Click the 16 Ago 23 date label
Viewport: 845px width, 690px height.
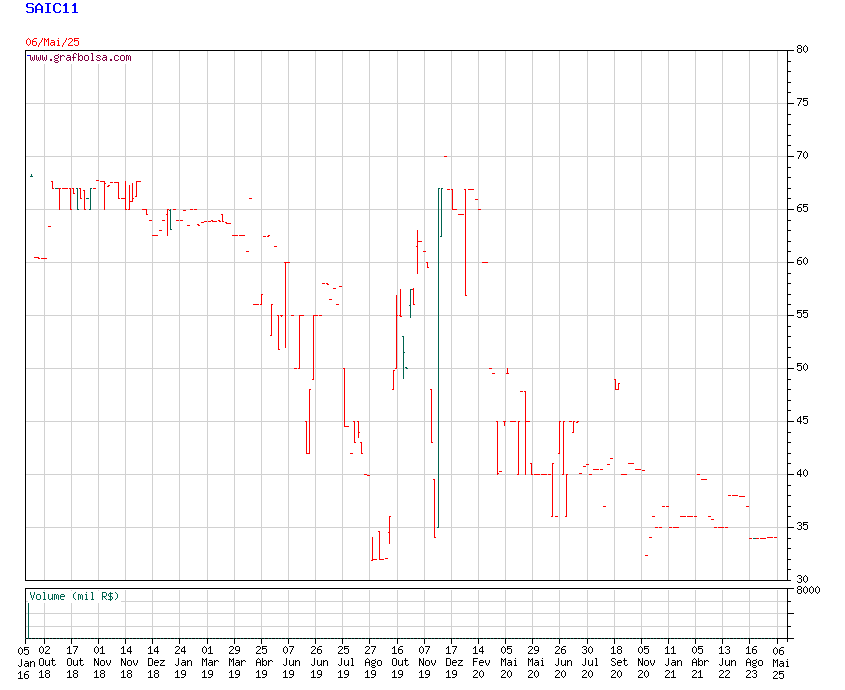pos(752,663)
